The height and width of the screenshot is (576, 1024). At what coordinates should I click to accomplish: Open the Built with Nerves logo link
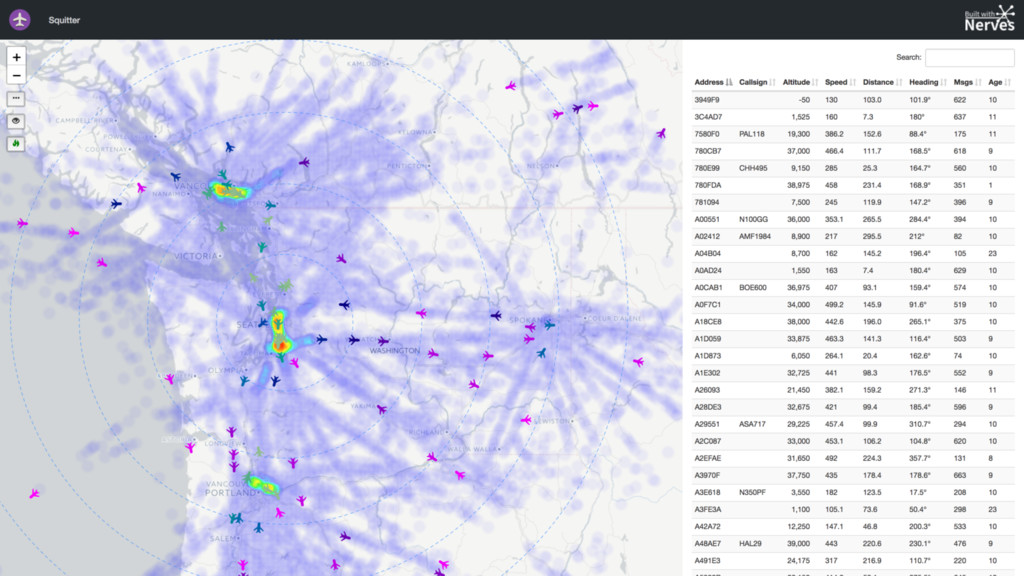989,19
